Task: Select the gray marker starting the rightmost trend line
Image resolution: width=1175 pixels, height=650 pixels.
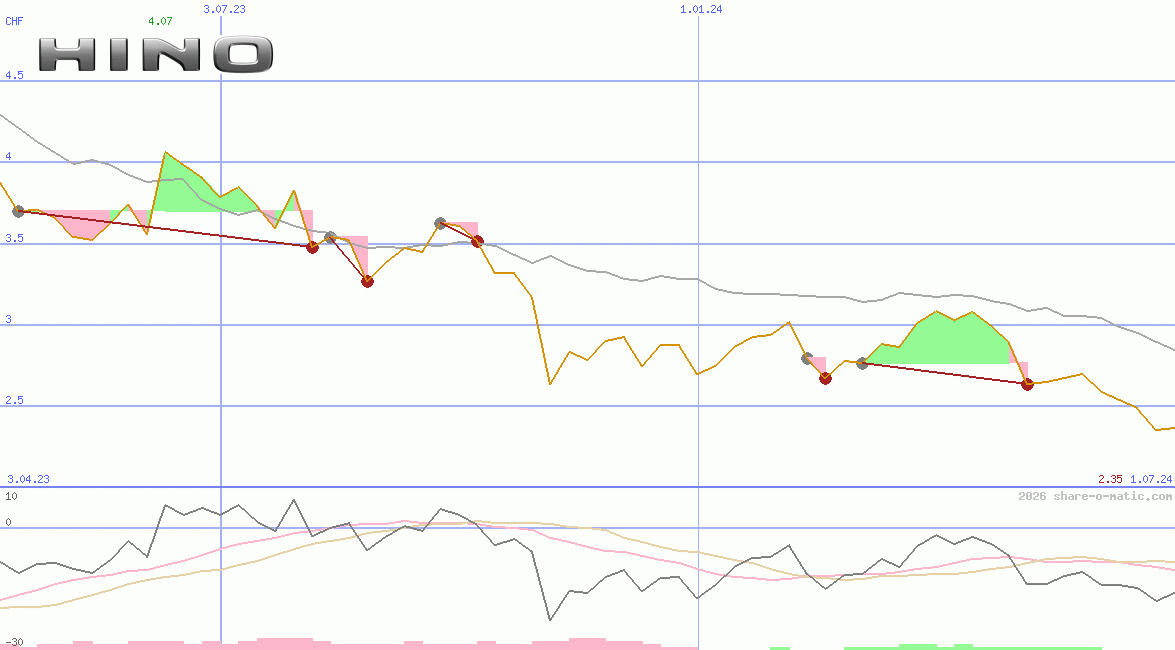Action: 861,364
